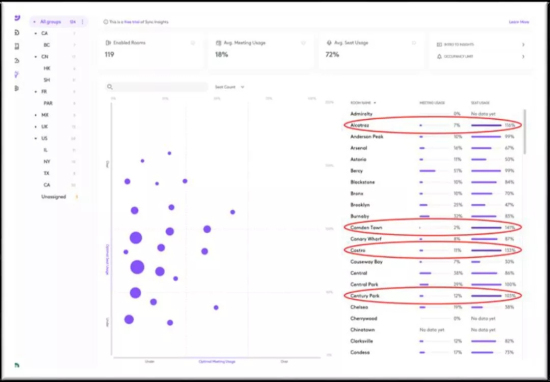Select the Admiralty room row
This screenshot has height=382, width=550.
(x=433, y=114)
